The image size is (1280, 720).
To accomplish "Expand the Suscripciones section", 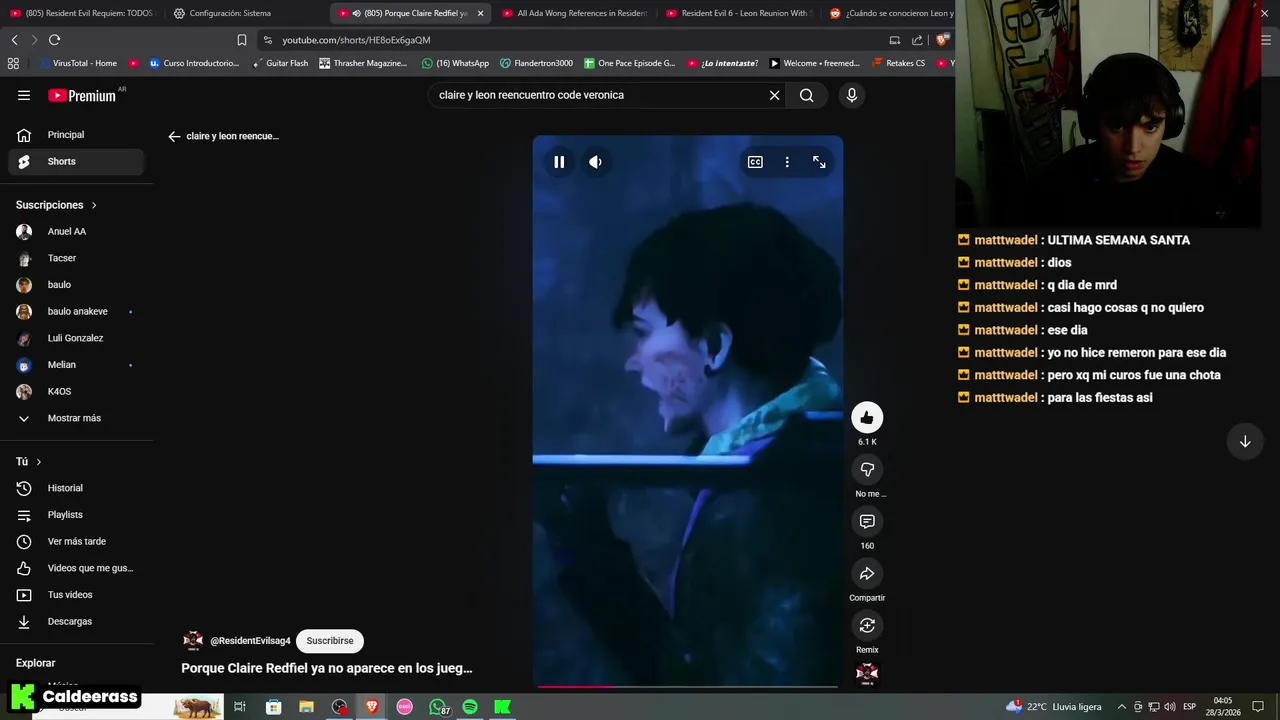I will pos(56,205).
